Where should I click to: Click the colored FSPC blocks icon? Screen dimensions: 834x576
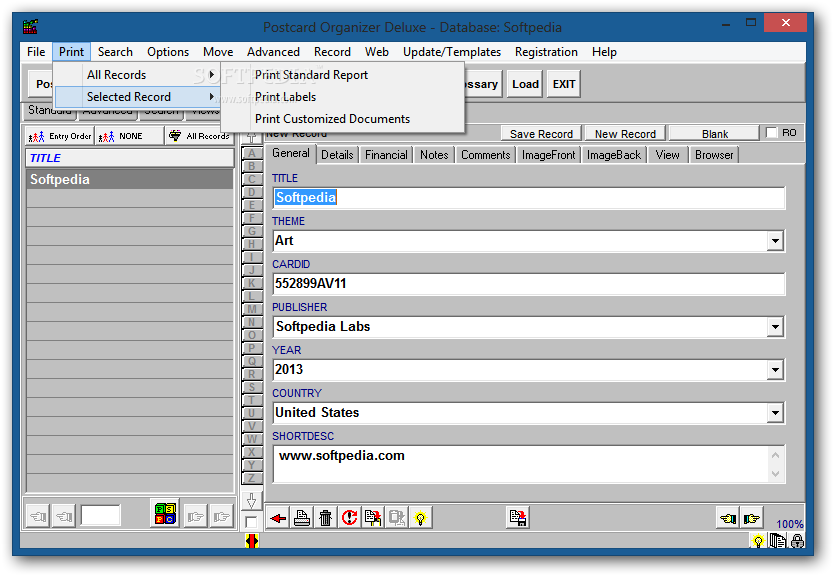pyautogui.click(x=165, y=514)
